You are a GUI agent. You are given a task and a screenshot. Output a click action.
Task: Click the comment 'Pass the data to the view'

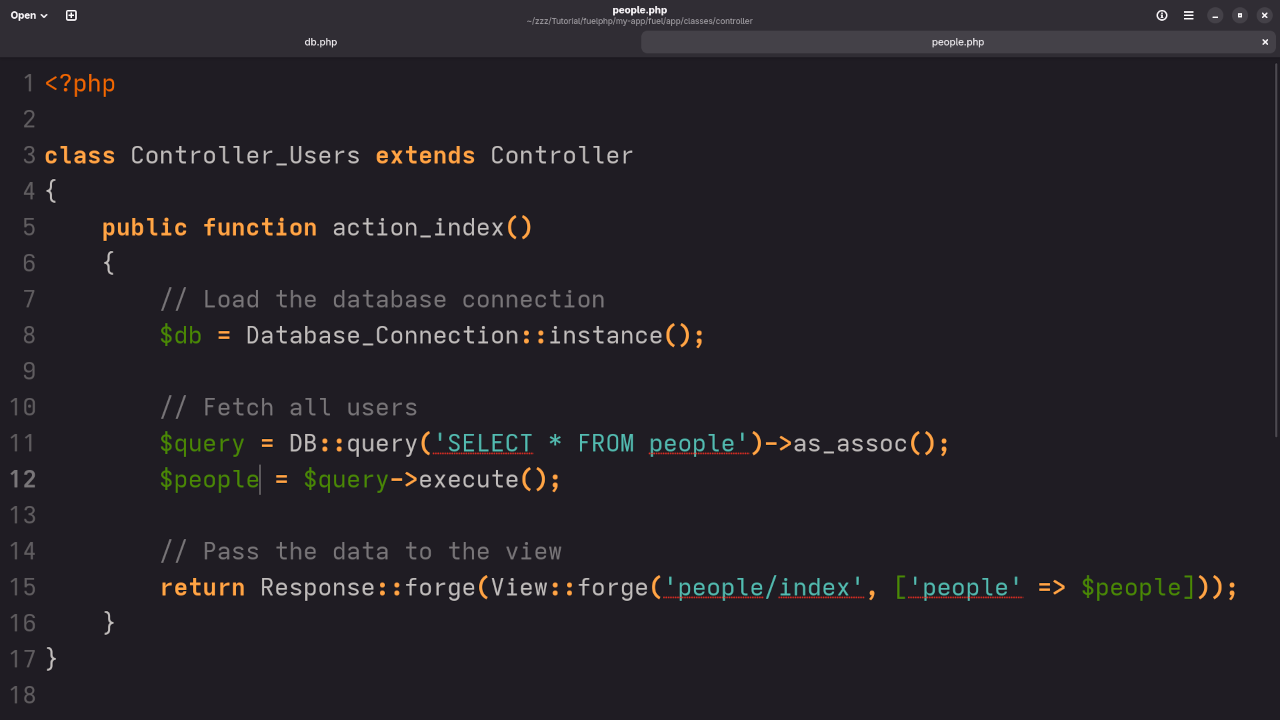(382, 551)
